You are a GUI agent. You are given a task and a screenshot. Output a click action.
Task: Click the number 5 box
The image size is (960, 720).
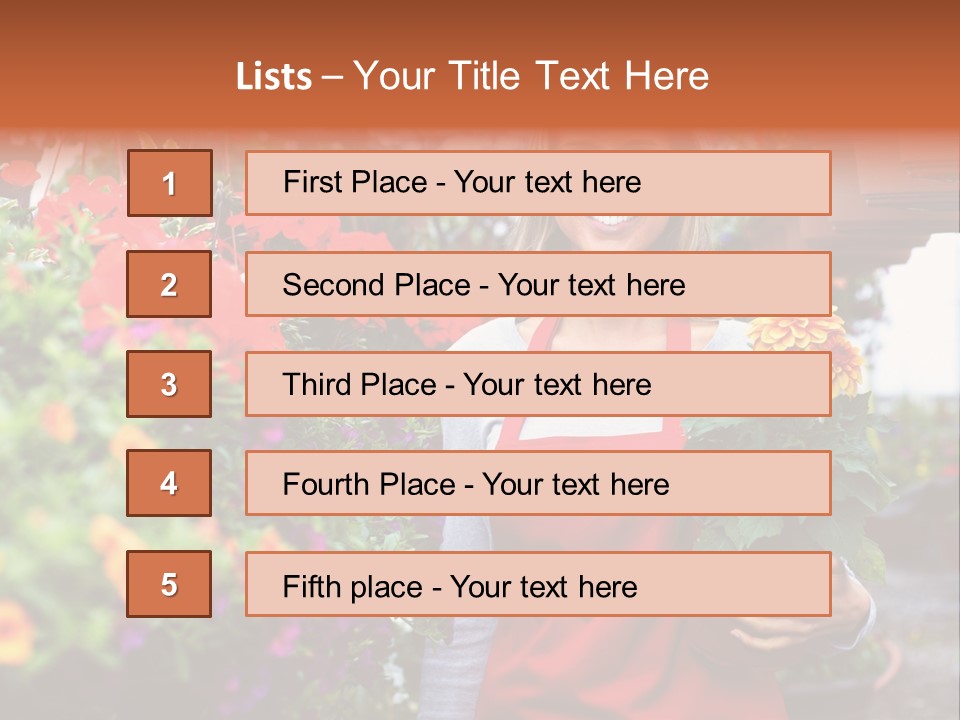169,584
